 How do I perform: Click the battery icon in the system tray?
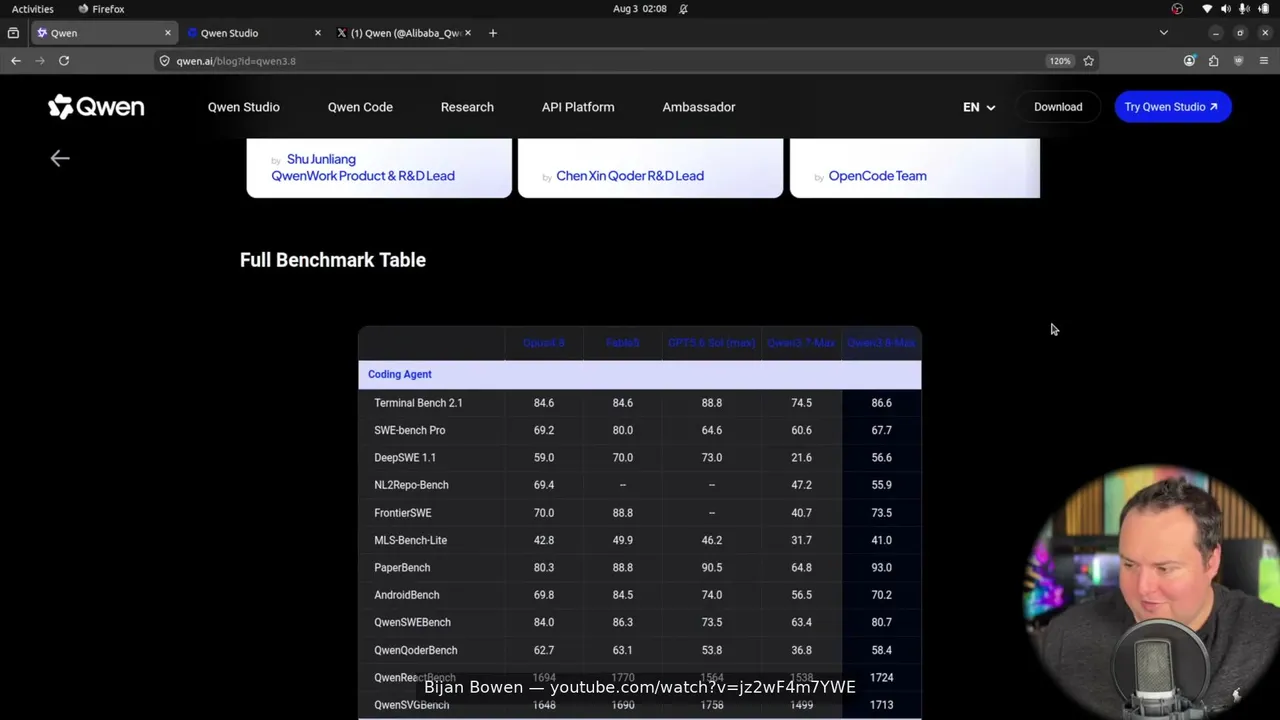(x=1263, y=9)
